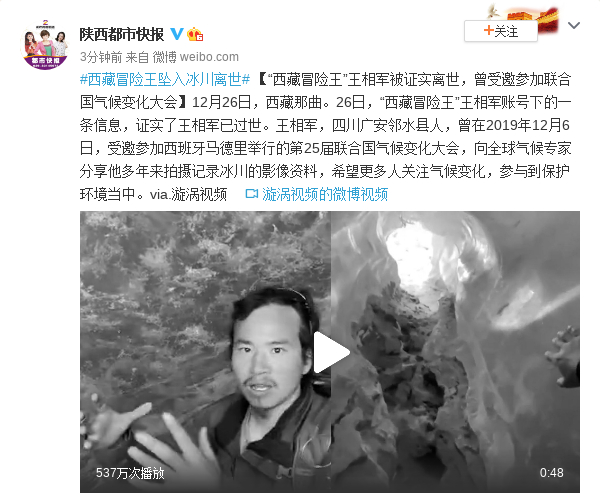Image resolution: width=600 pixels, height=503 pixels.
Task: Click the 0:48 video duration label
Action: coord(551,473)
